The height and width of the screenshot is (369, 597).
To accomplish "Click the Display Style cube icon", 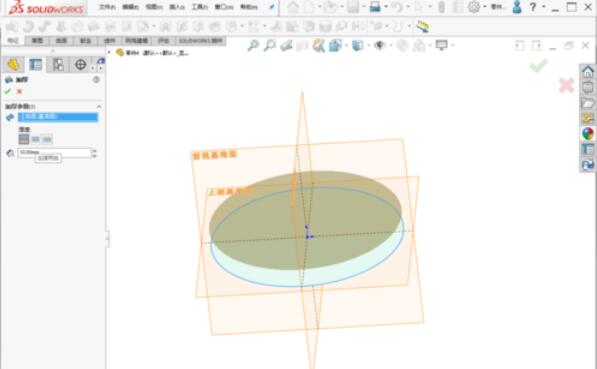I will [x=357, y=45].
